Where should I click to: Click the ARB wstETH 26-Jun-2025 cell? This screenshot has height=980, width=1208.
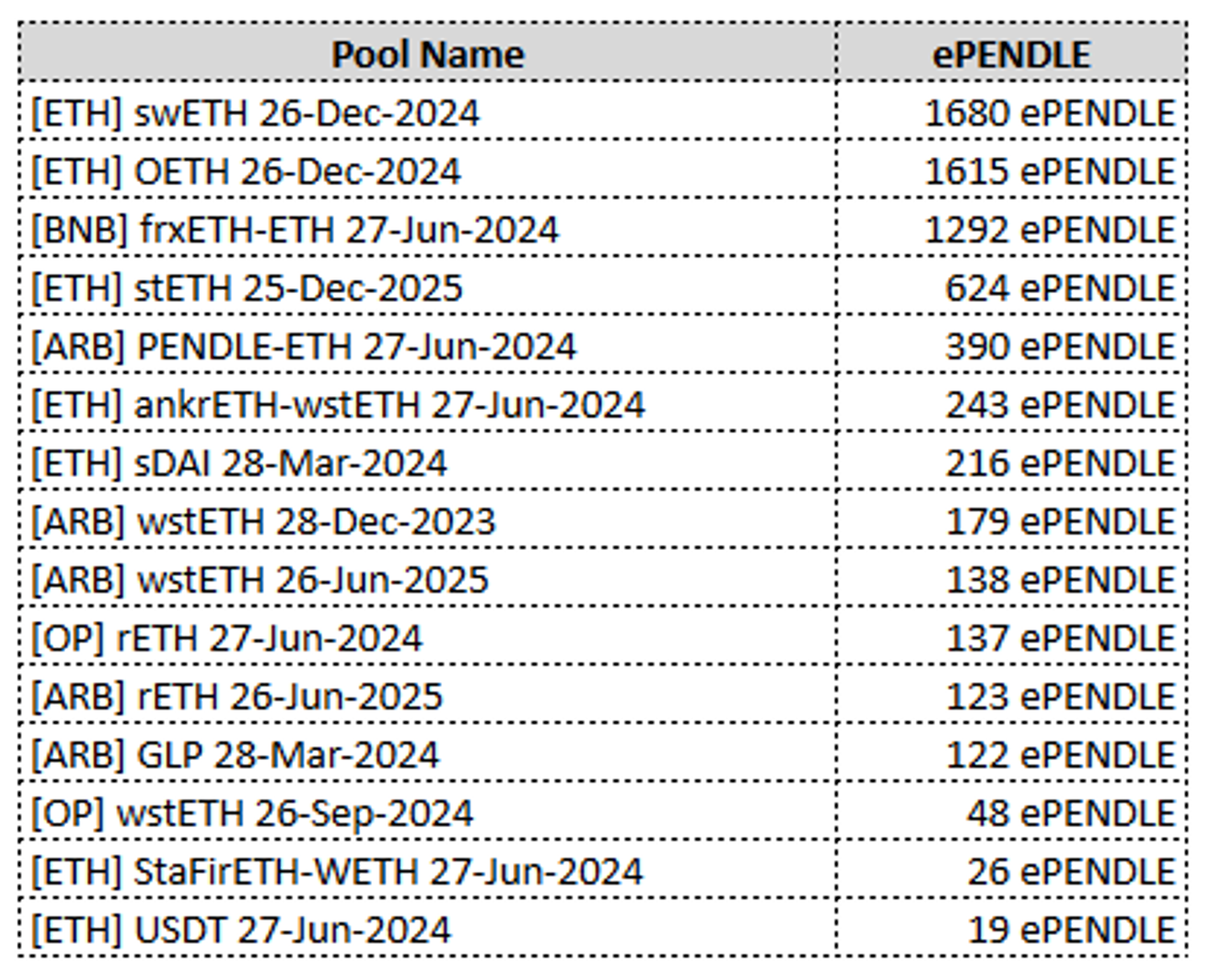point(260,580)
